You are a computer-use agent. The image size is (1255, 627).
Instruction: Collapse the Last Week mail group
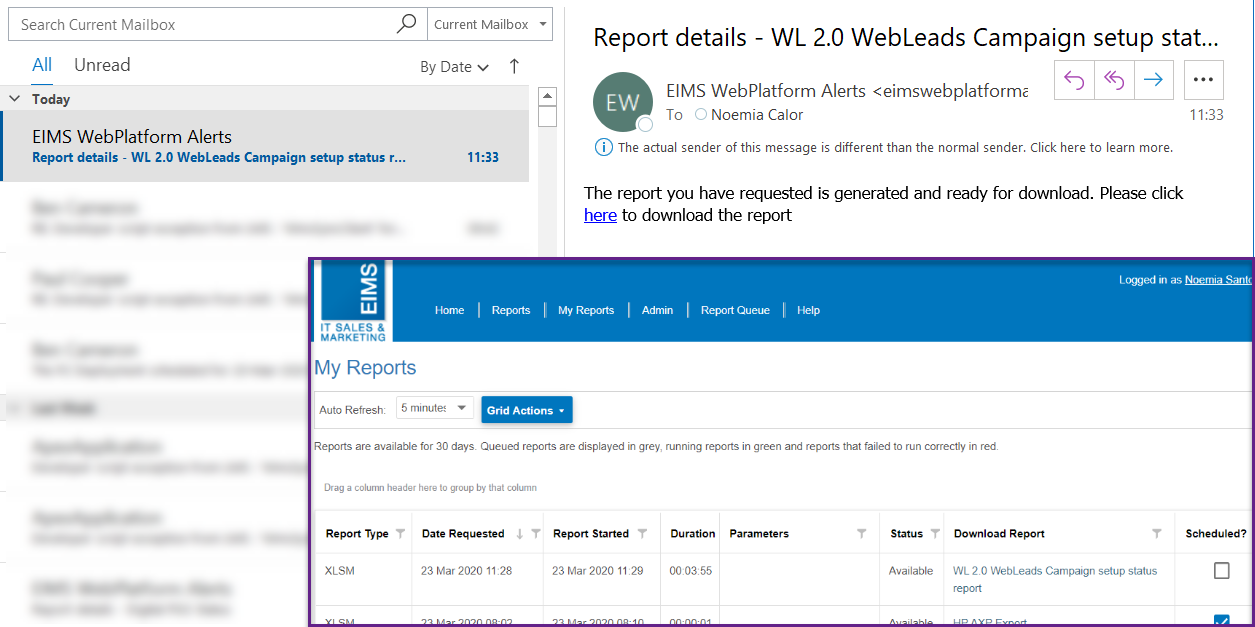[15, 408]
